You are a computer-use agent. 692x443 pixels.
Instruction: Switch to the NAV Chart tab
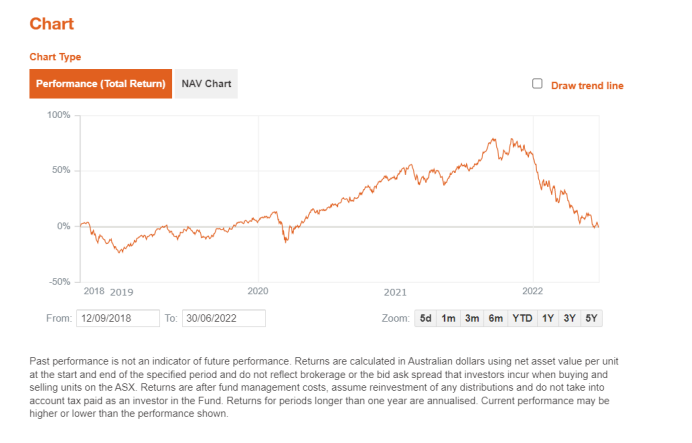click(207, 83)
